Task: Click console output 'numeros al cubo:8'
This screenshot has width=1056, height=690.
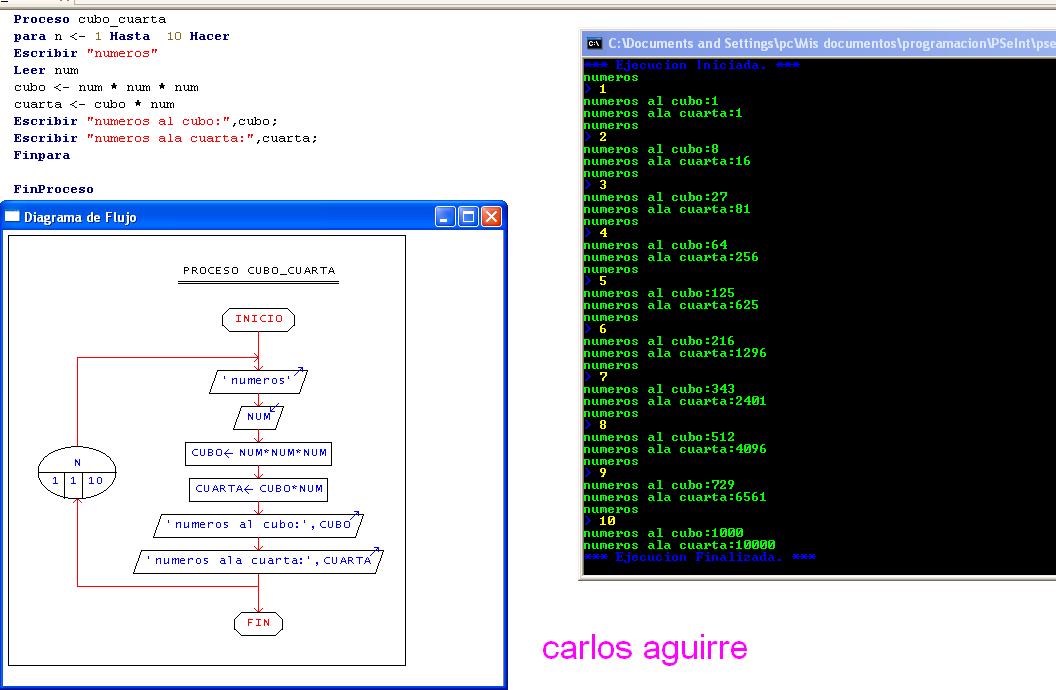Action: (x=651, y=149)
